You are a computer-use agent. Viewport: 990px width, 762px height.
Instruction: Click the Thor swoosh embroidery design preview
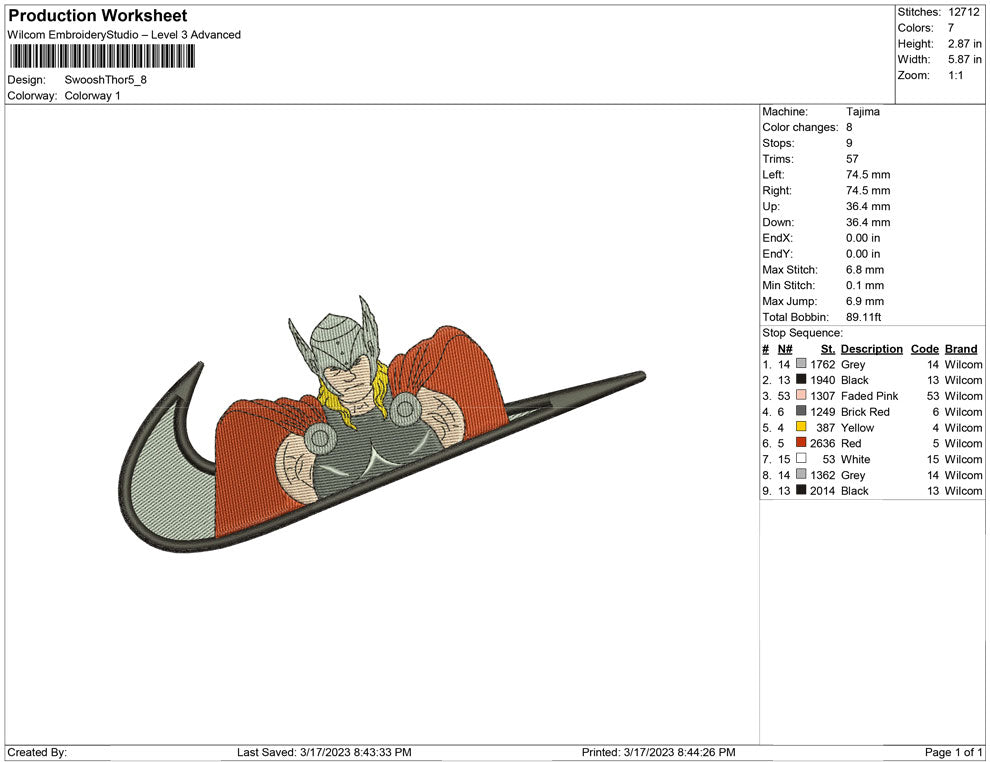[381, 424]
